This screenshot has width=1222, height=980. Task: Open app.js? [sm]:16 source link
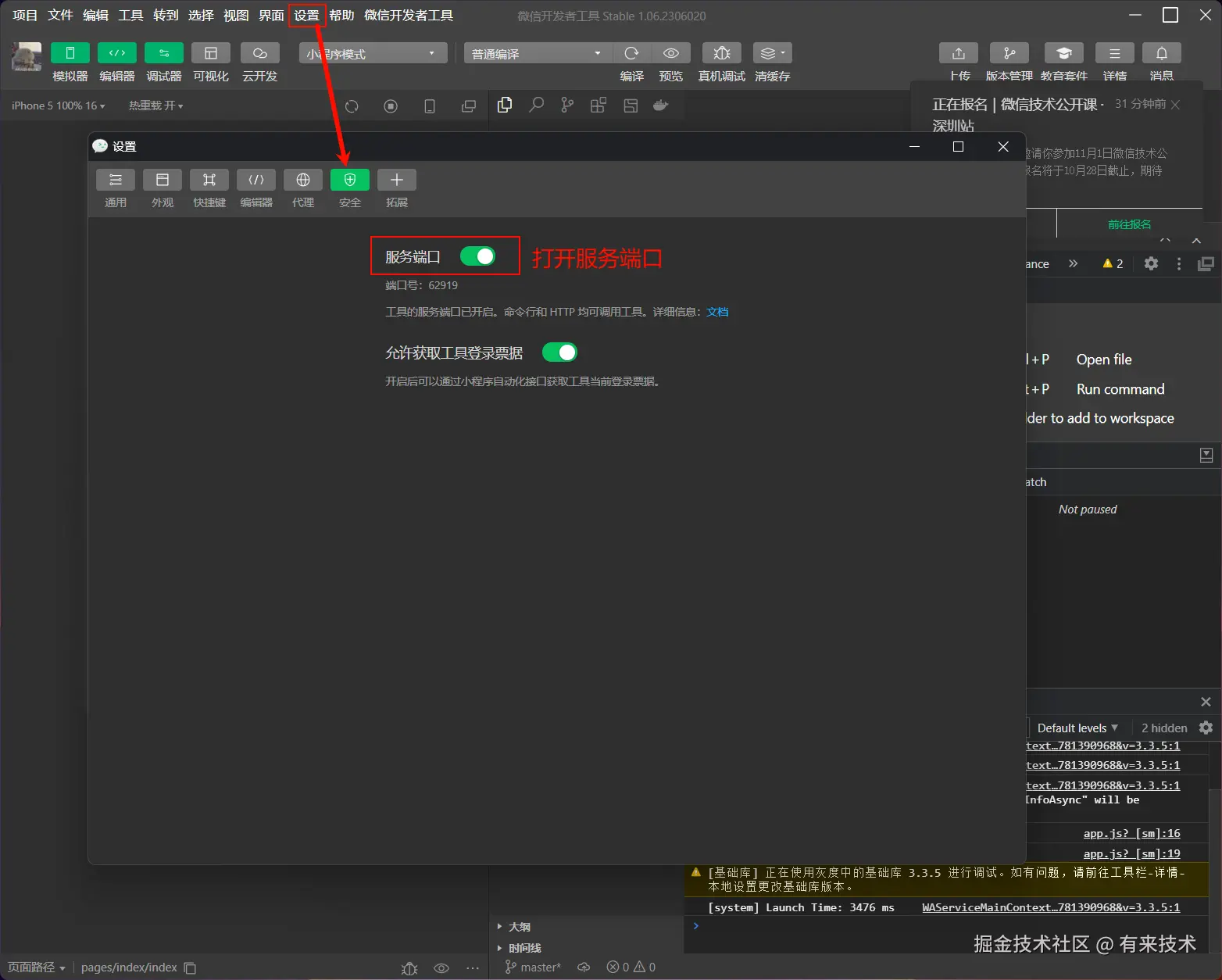1131,834
